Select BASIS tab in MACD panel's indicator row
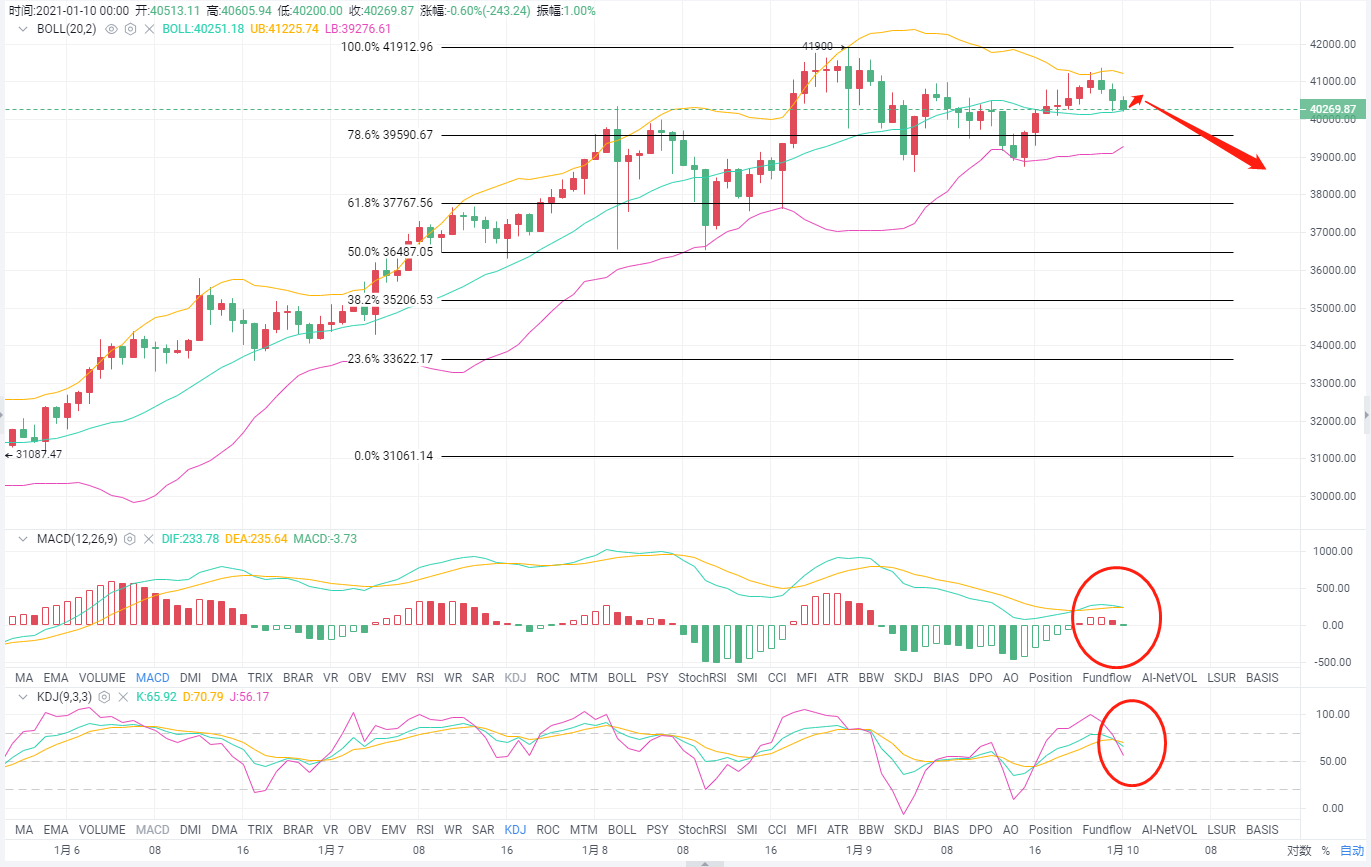The height and width of the screenshot is (867, 1371). (x=1262, y=678)
